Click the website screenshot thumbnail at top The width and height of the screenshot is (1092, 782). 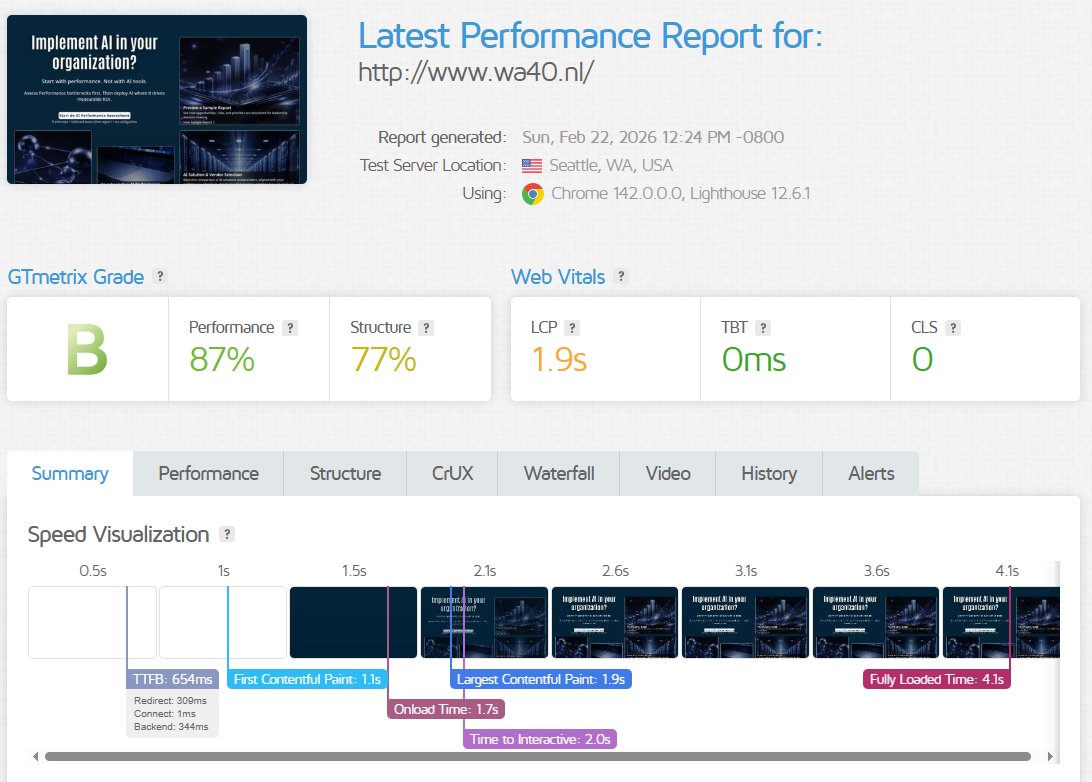coord(157,100)
